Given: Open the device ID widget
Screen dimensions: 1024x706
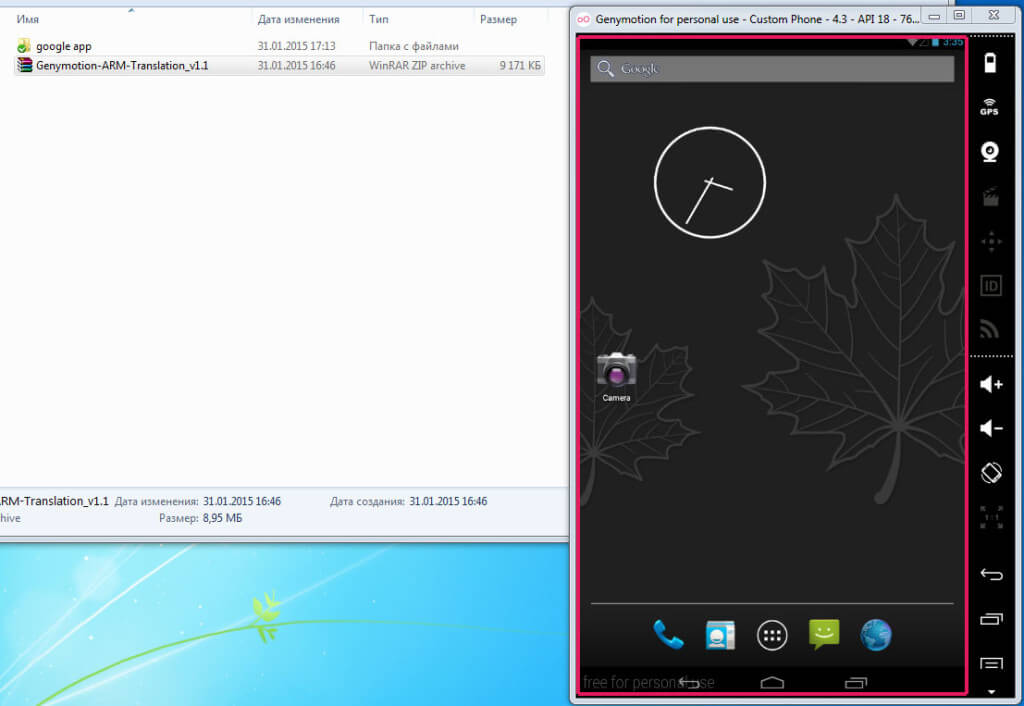Looking at the screenshot, I should (x=991, y=285).
